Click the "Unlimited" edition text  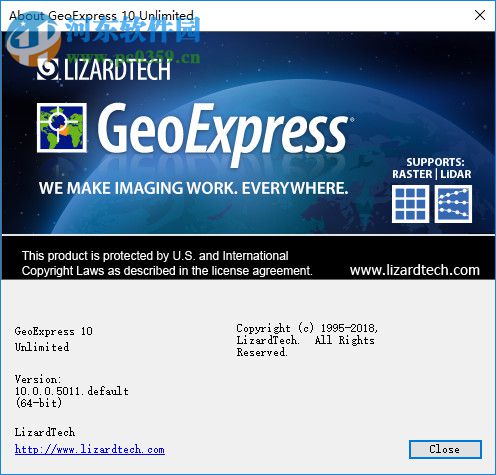click(x=42, y=347)
